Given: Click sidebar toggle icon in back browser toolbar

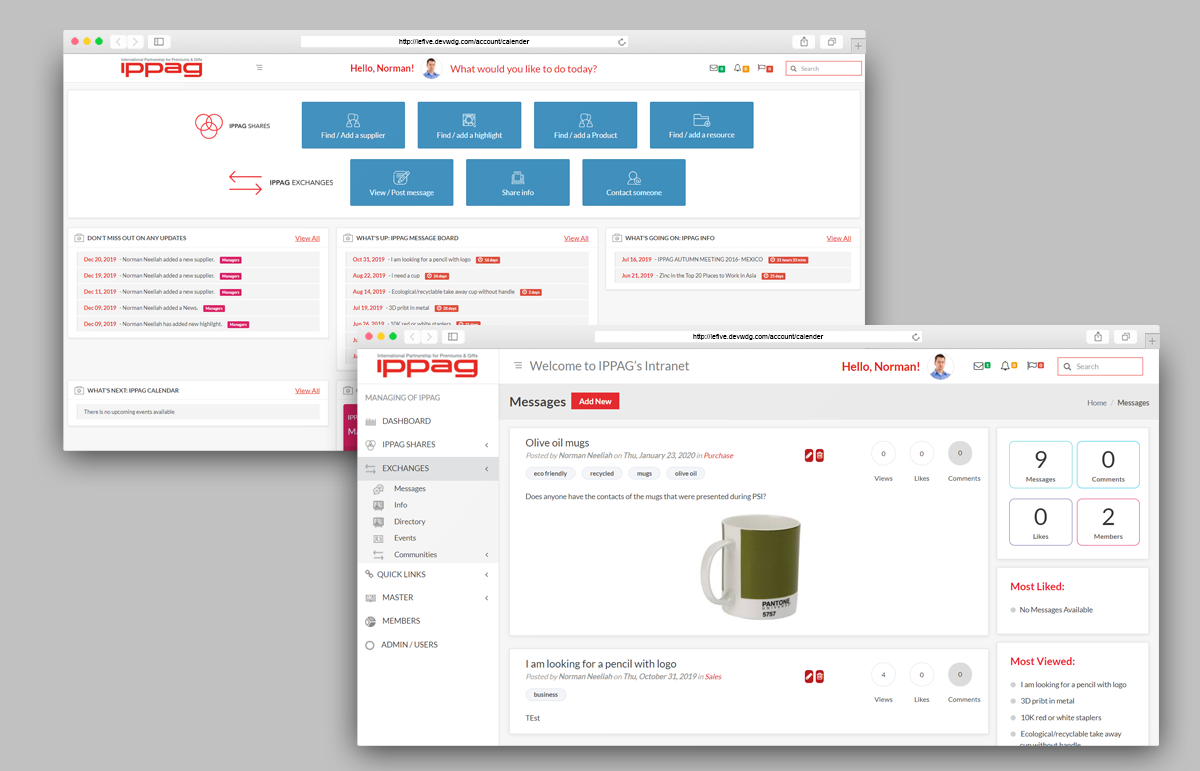Looking at the screenshot, I should [159, 42].
